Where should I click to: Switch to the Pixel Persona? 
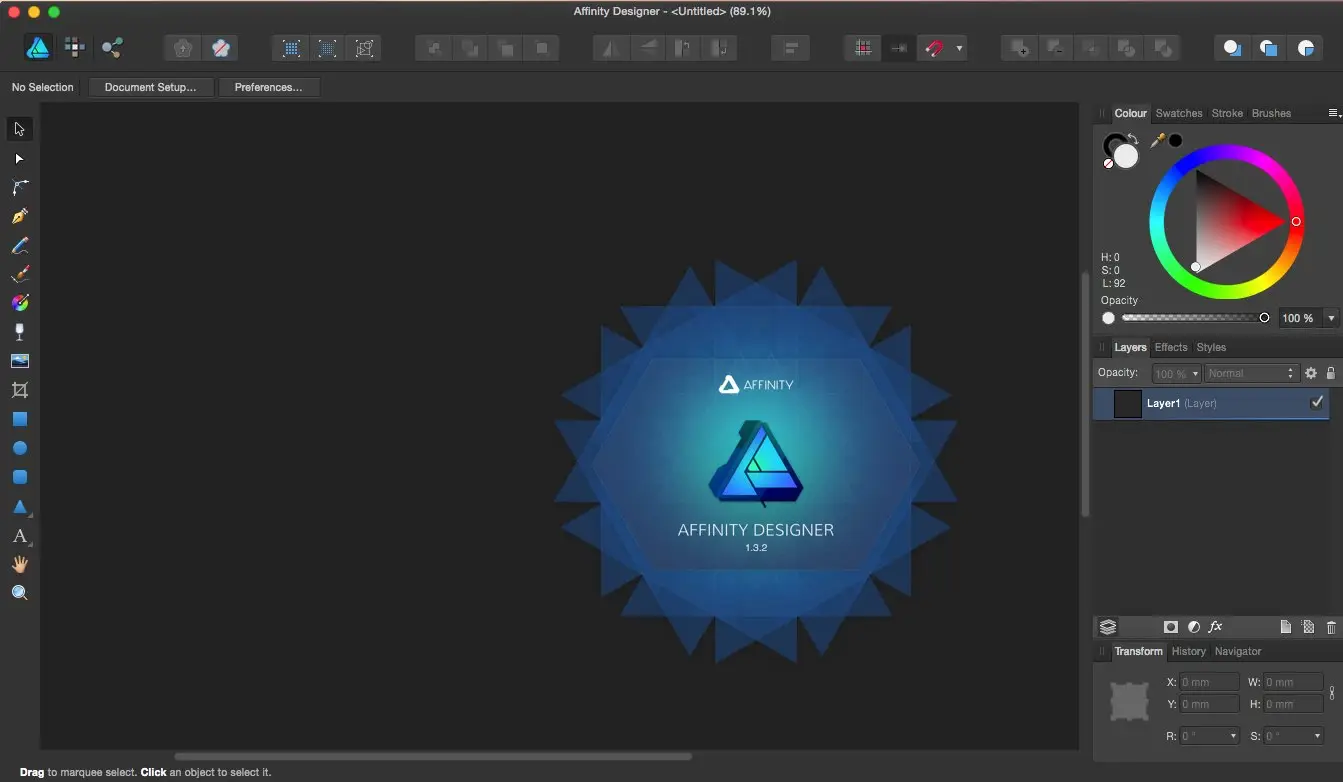[75, 47]
